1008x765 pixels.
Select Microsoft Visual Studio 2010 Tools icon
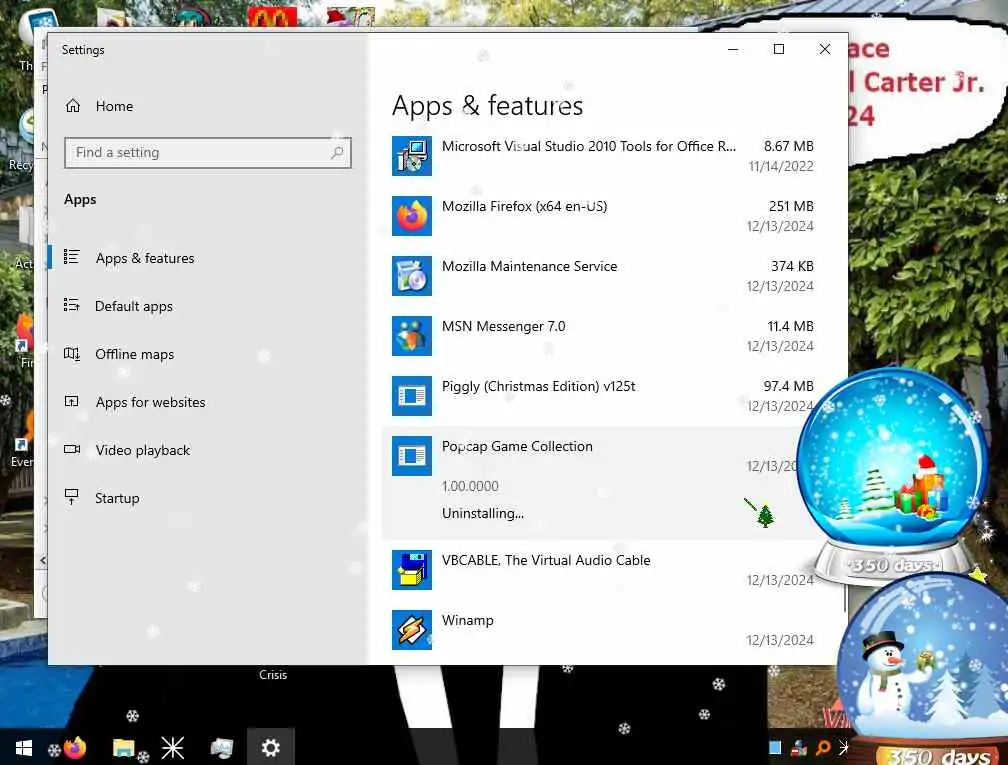pos(411,156)
